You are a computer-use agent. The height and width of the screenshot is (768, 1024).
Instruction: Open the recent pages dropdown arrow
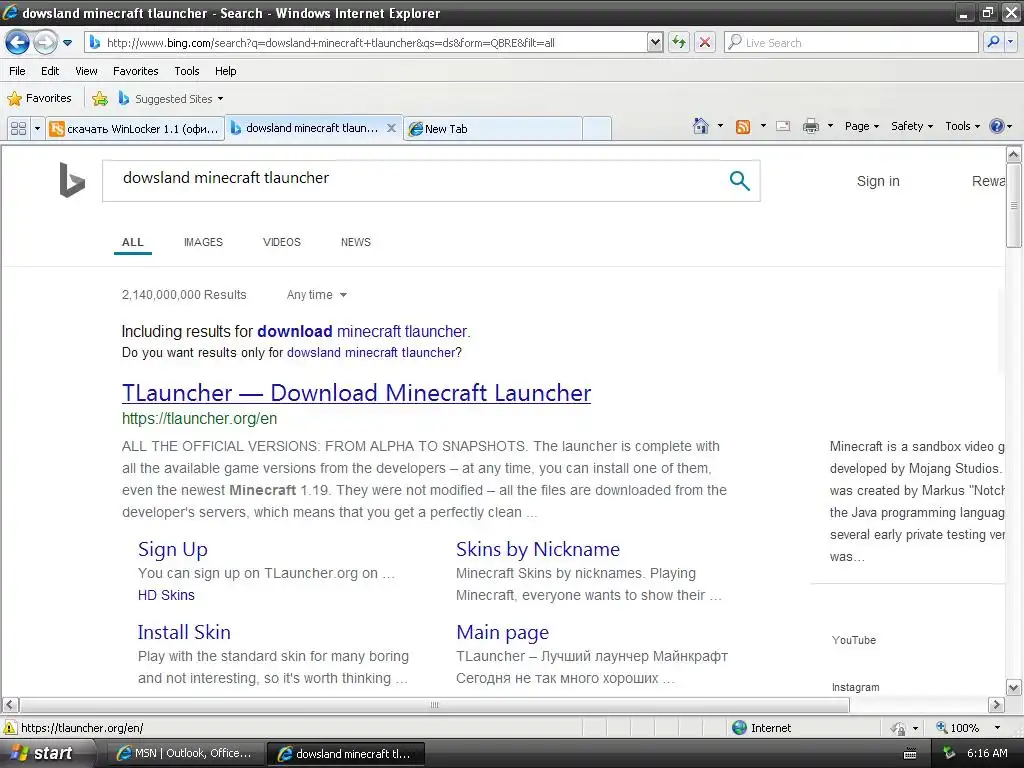[67, 43]
